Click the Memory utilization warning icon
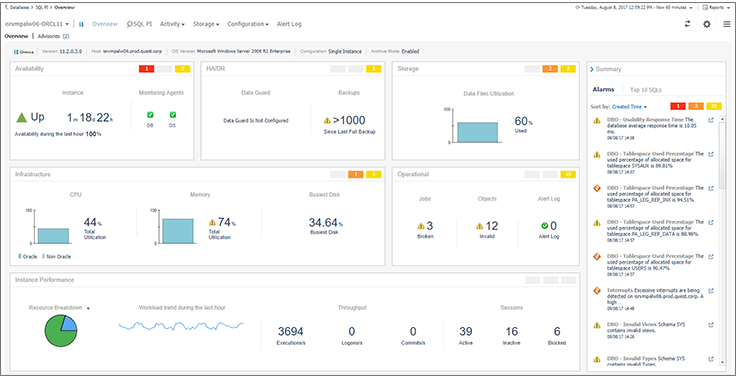The image size is (736, 378). coord(212,222)
